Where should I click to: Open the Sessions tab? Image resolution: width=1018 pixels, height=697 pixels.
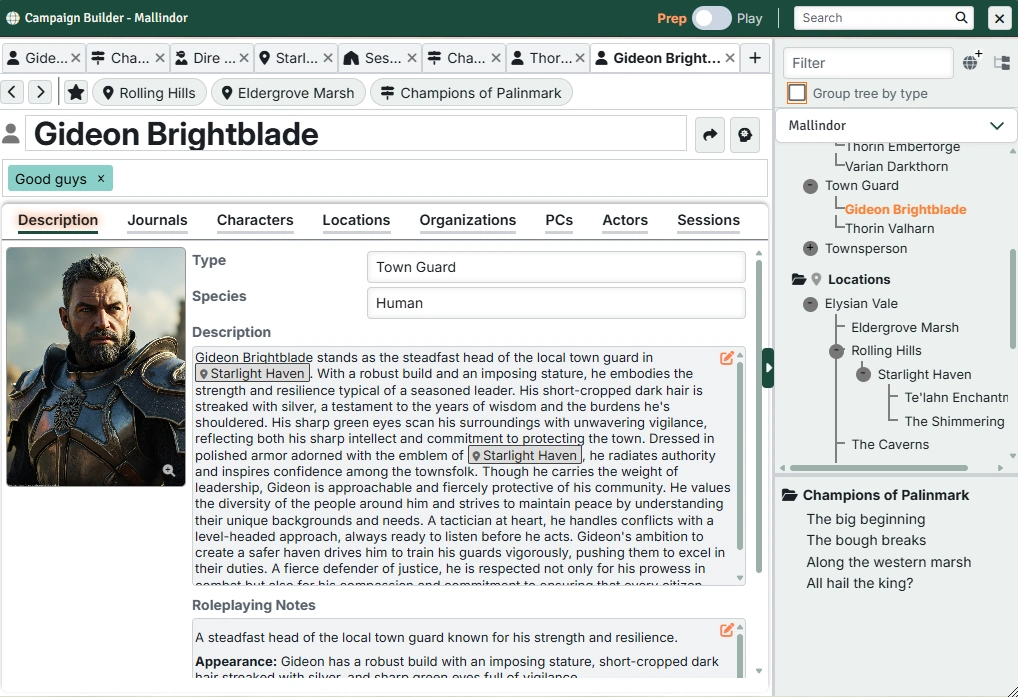[x=708, y=220]
